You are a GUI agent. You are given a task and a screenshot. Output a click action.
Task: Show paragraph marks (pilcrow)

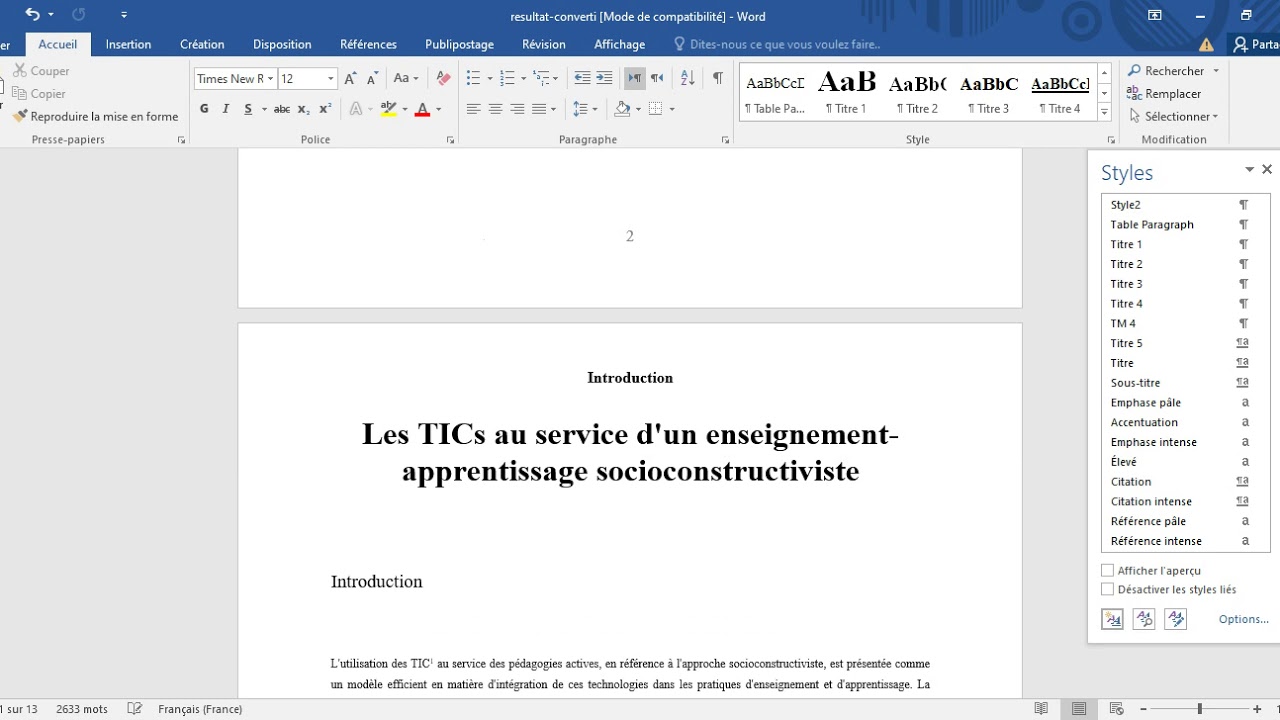pos(718,78)
